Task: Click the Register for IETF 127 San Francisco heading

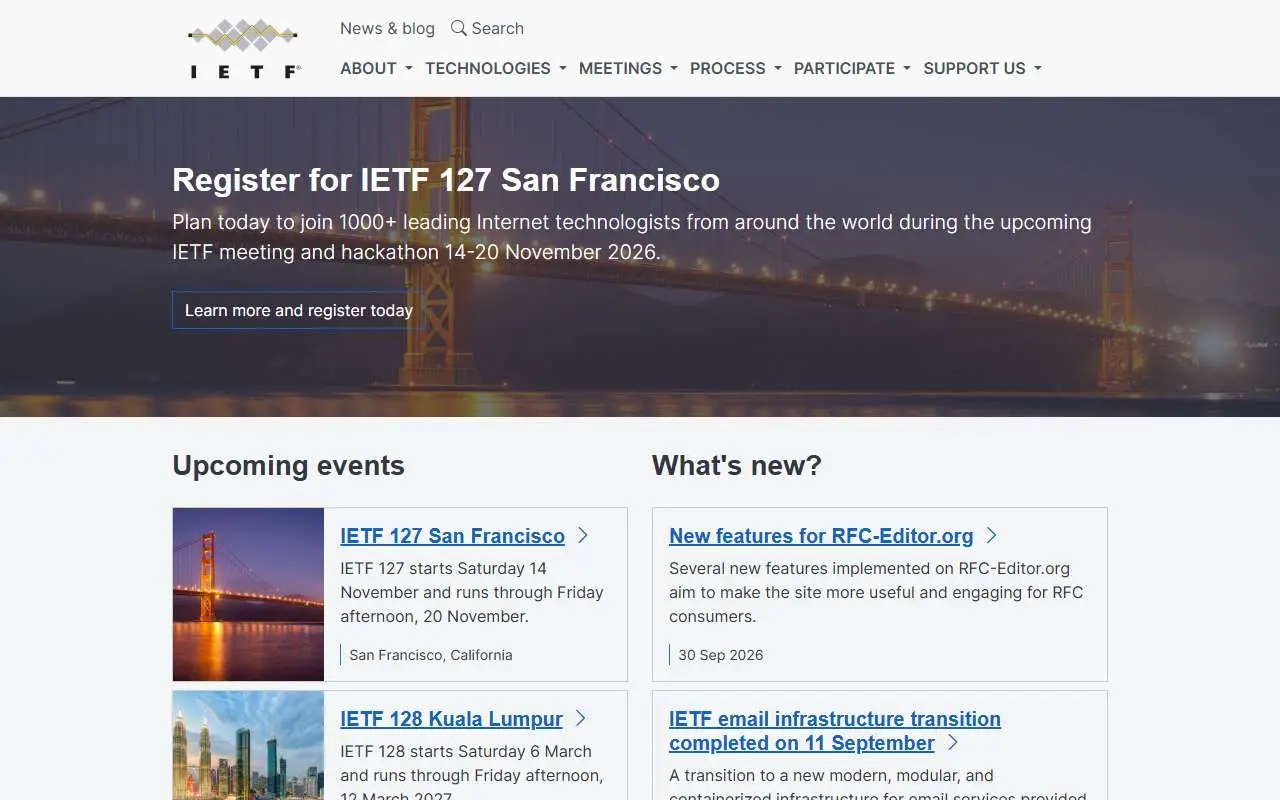Action: coord(446,180)
